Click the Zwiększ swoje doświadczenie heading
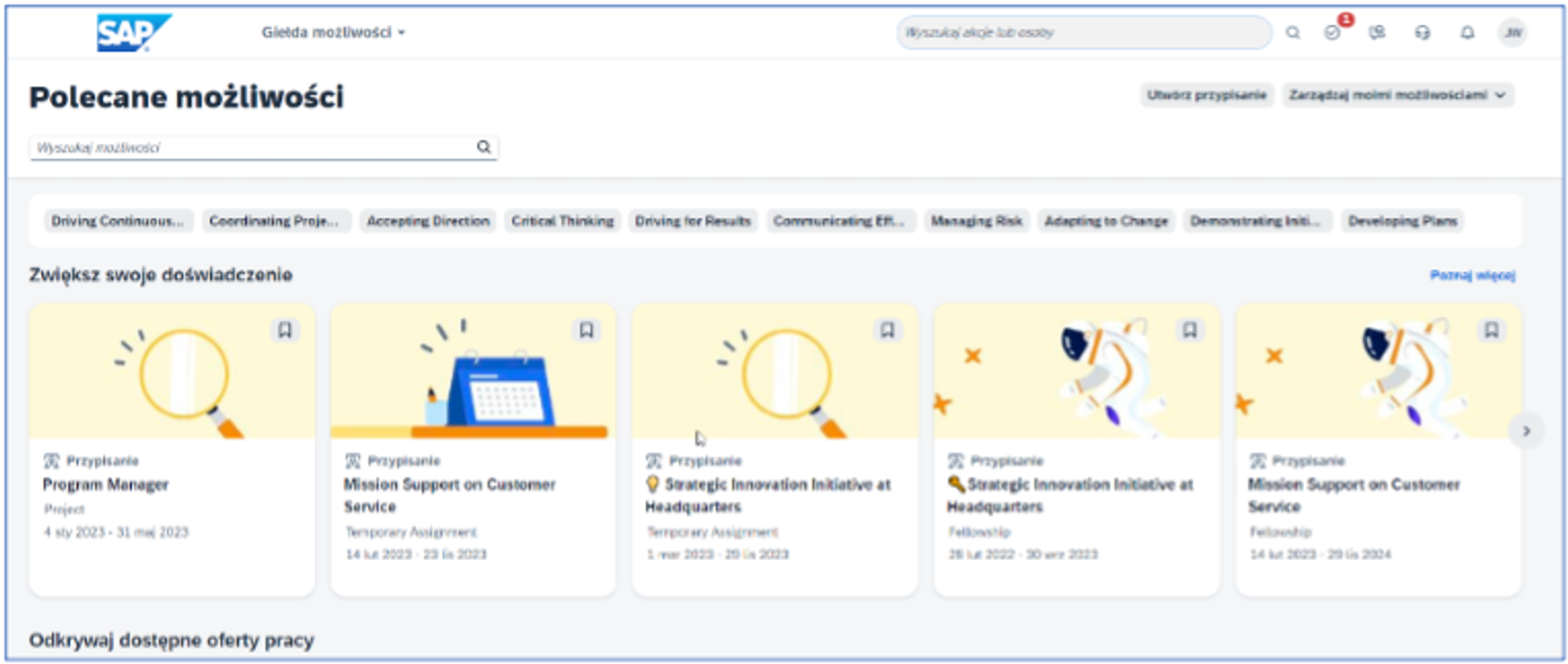The height and width of the screenshot is (664, 1568). [x=161, y=274]
